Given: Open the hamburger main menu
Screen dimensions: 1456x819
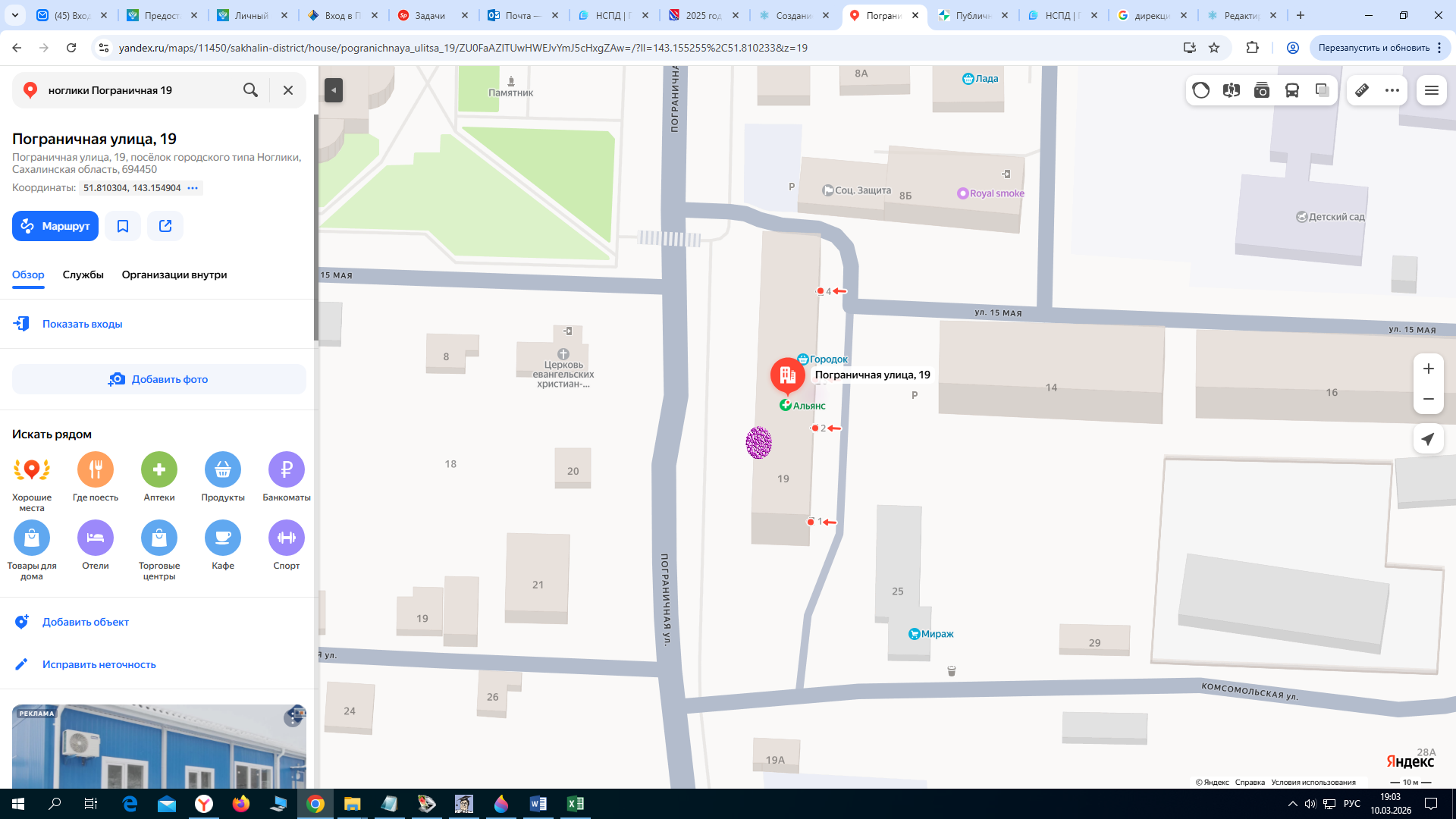Looking at the screenshot, I should click(x=1432, y=90).
